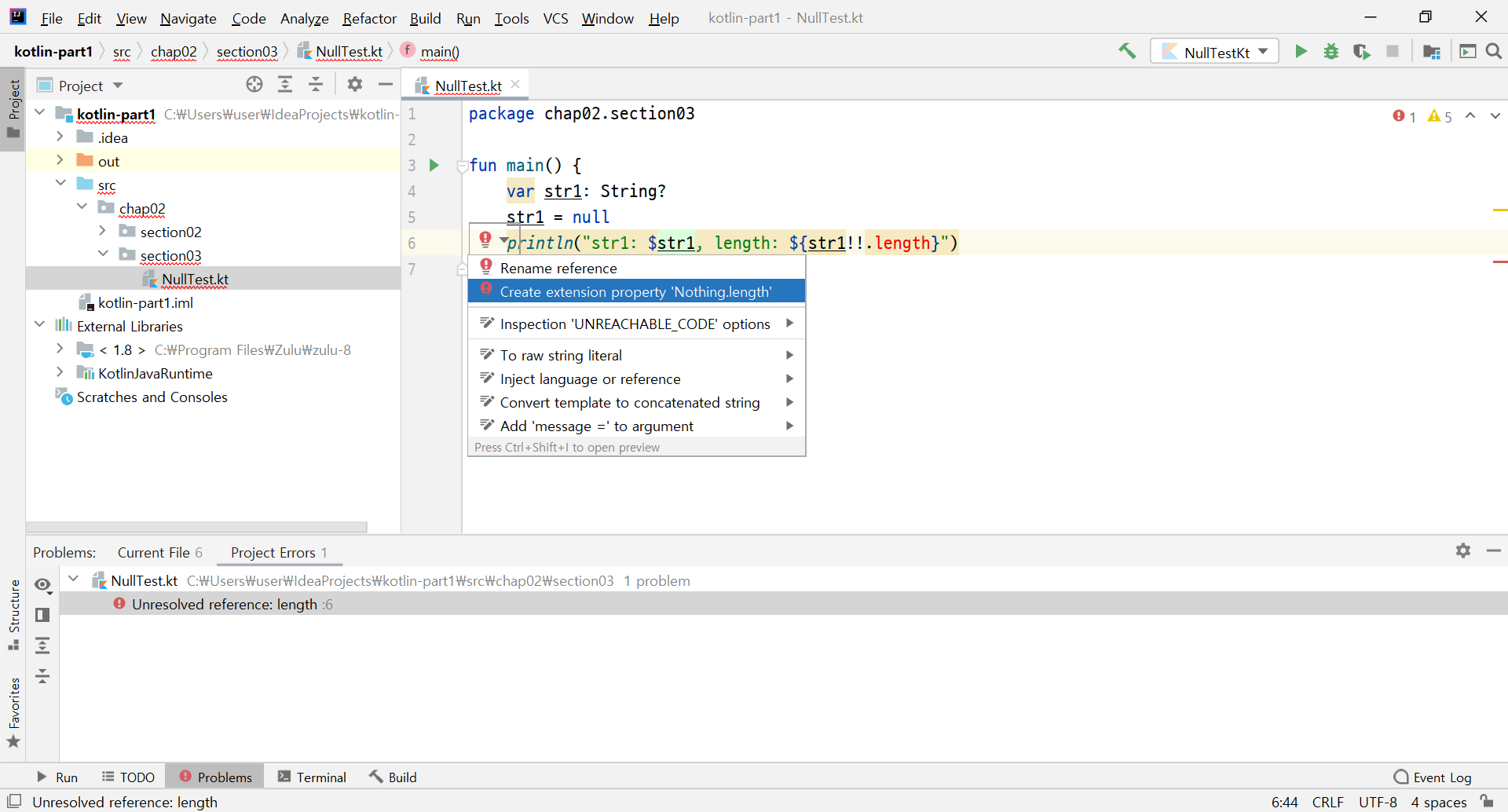This screenshot has height=812, width=1508.
Task: Close the NullTest.kt editor tab
Action: tap(515, 84)
